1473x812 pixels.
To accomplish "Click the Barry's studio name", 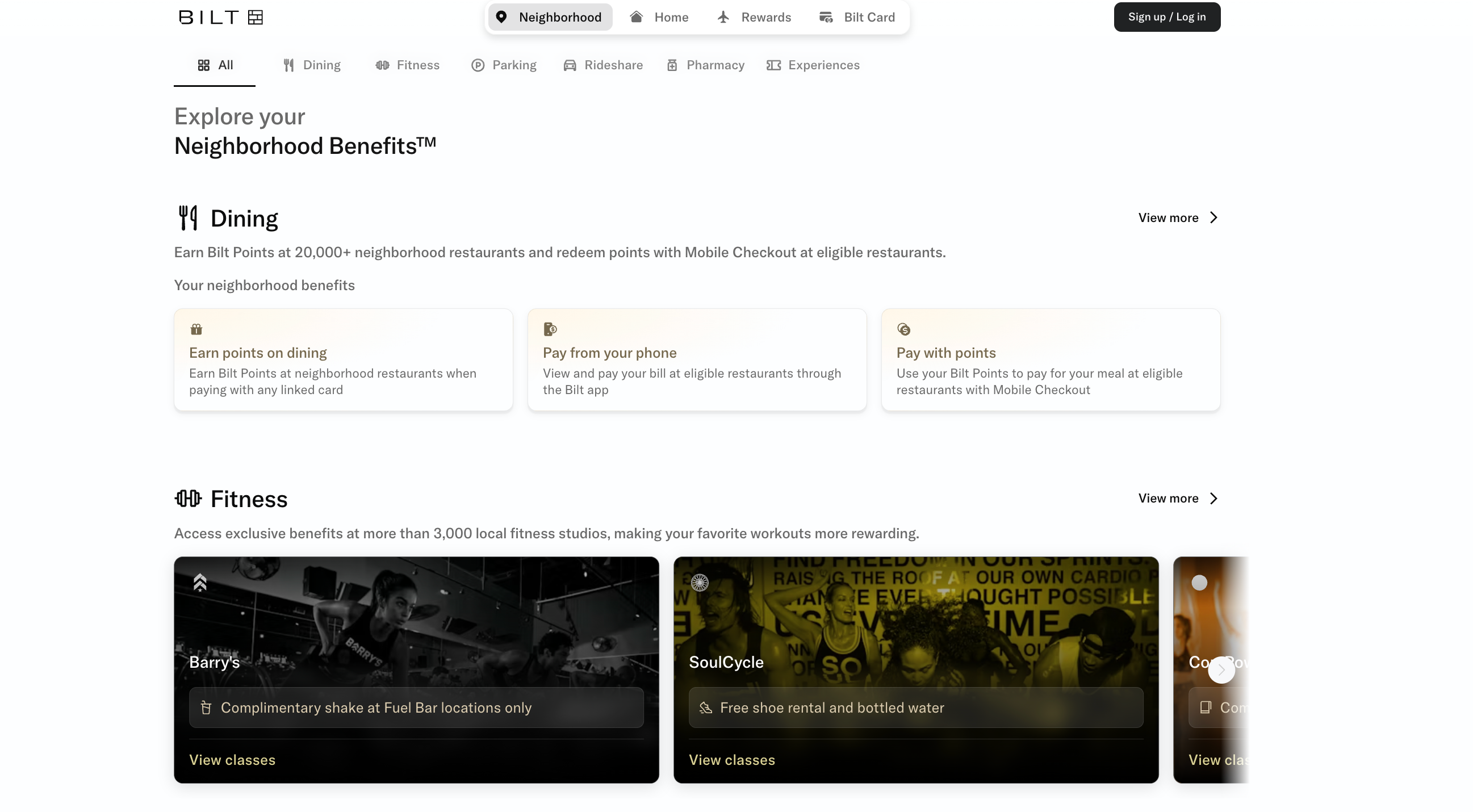I will (215, 662).
